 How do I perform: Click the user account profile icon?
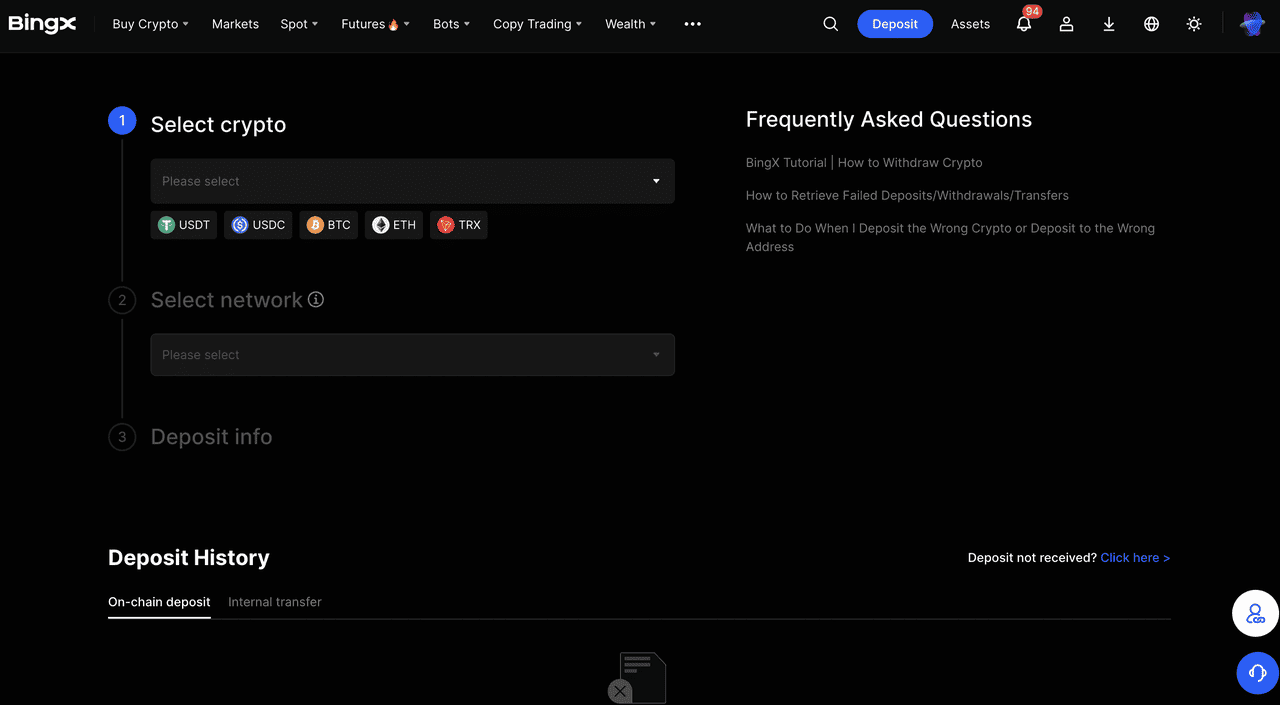pyautogui.click(x=1066, y=24)
